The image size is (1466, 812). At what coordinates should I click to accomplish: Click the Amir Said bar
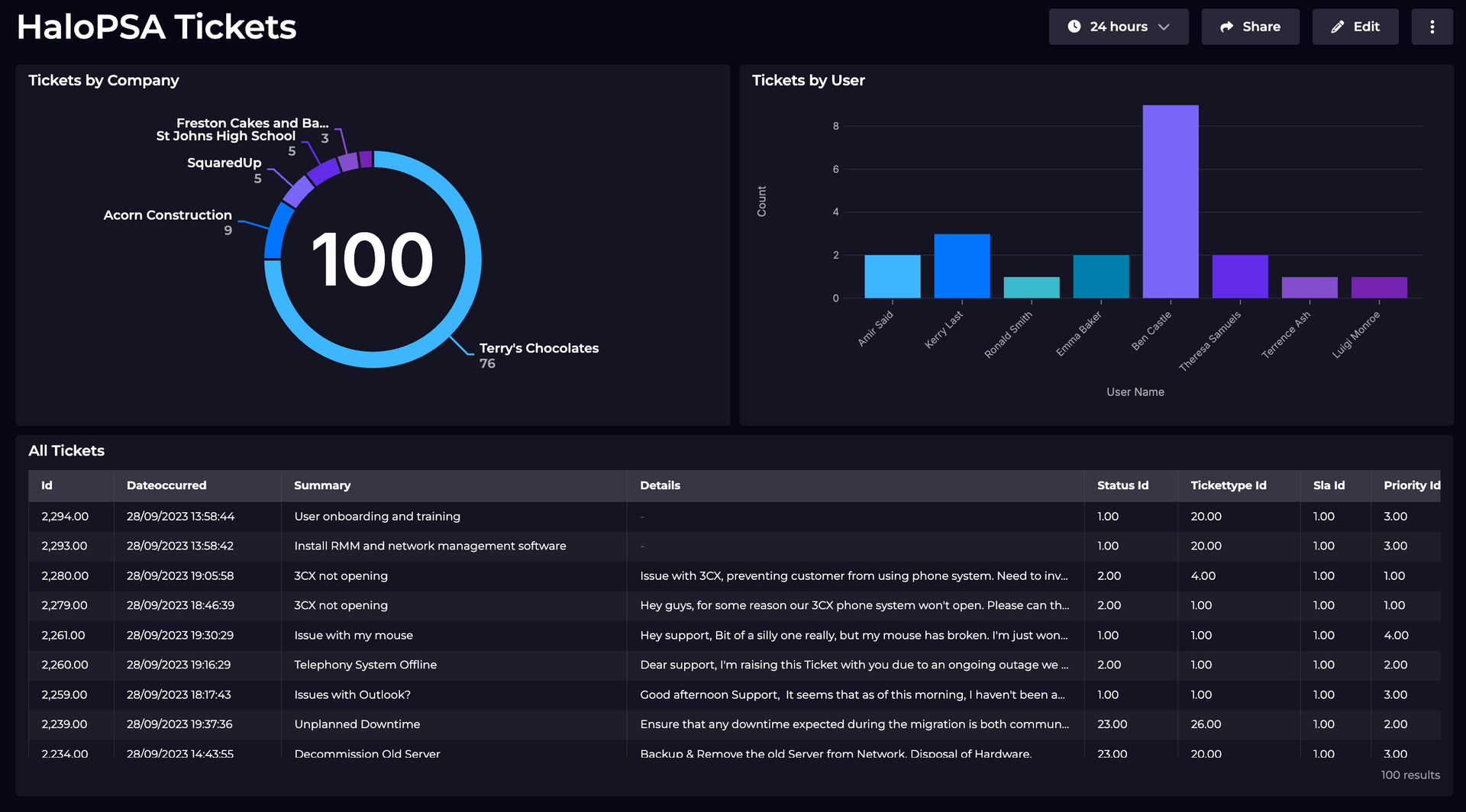click(x=892, y=275)
